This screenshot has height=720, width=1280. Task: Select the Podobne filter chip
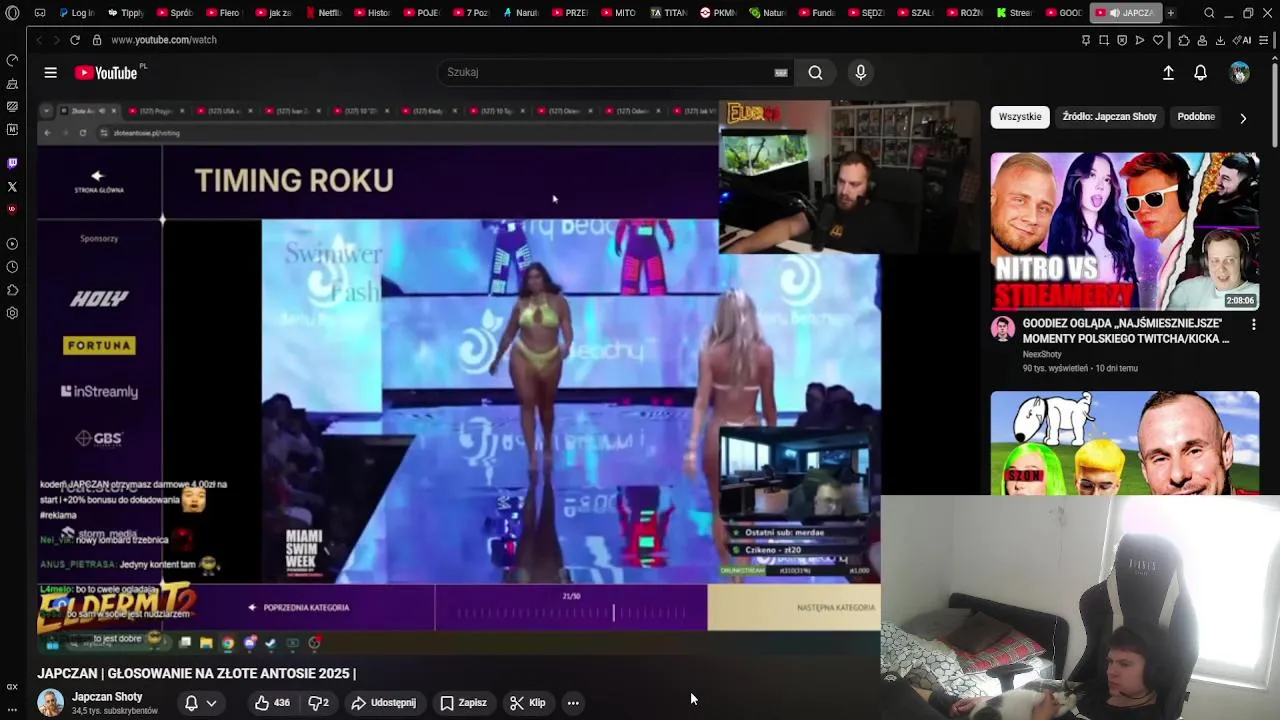click(1196, 117)
